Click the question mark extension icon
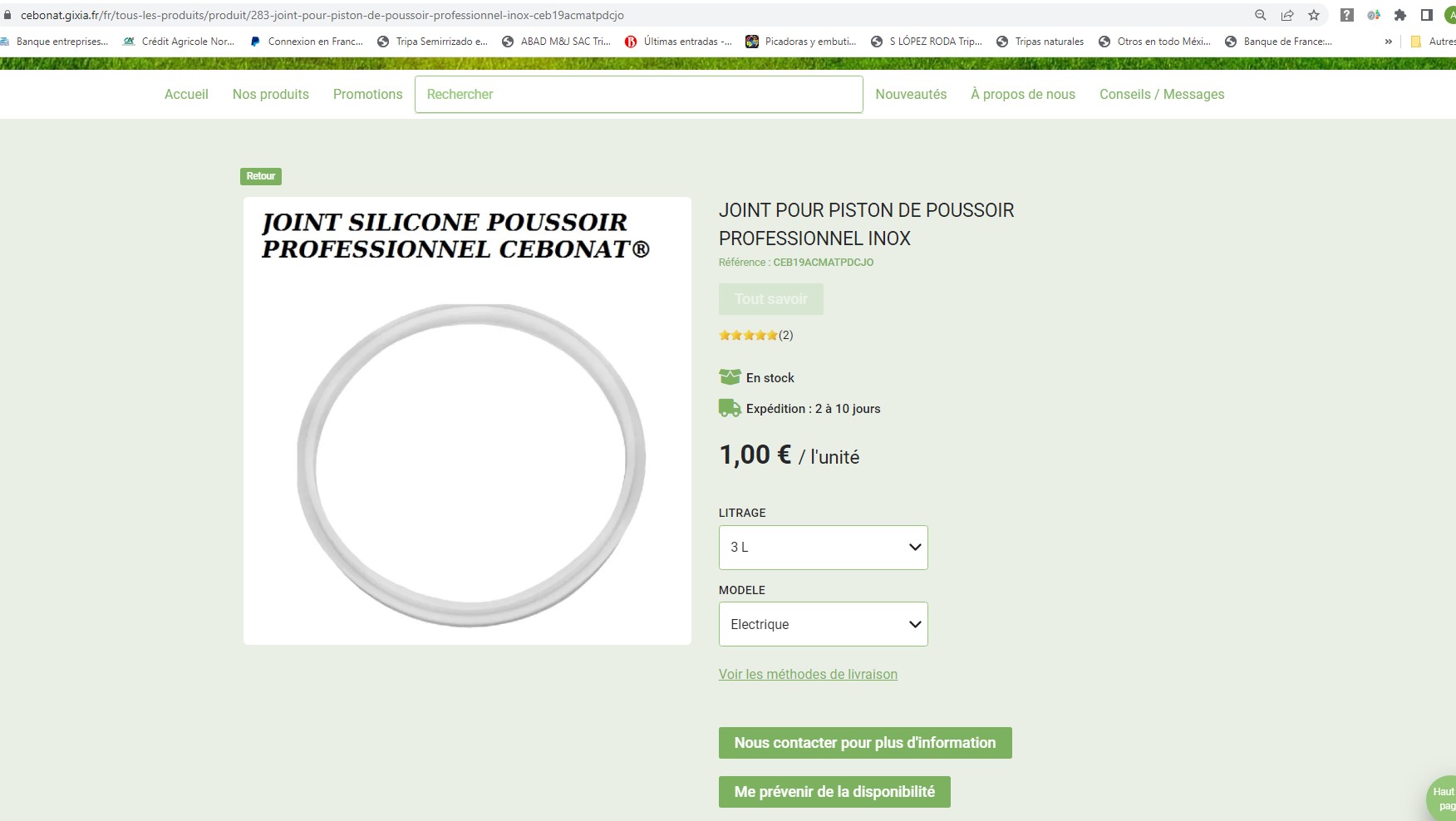 (1347, 15)
